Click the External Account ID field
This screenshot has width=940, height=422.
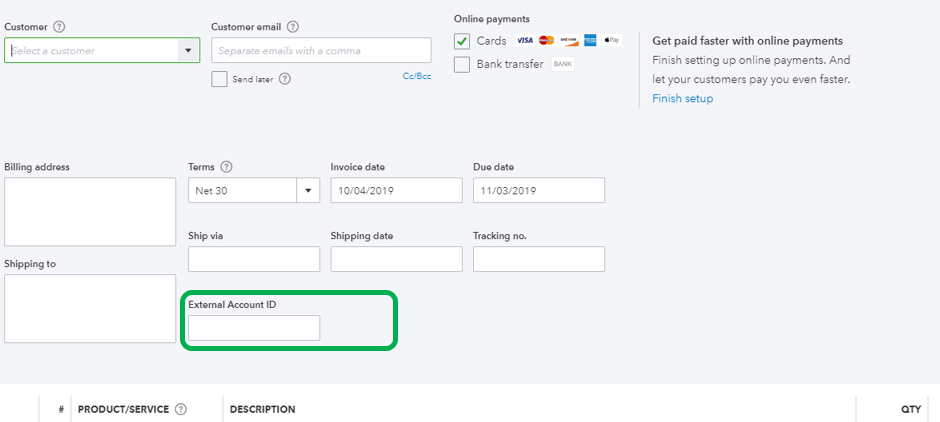[254, 328]
